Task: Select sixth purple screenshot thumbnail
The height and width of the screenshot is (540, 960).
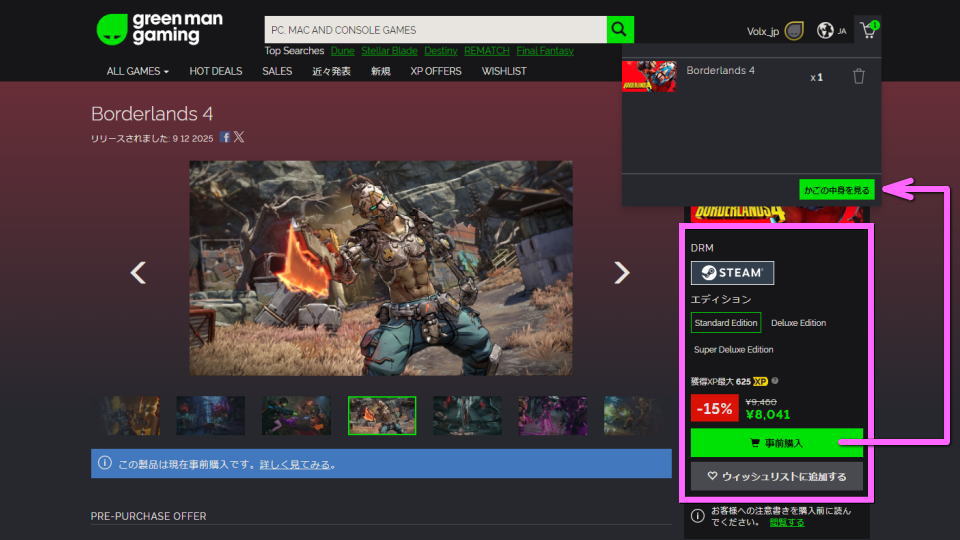Action: coord(552,416)
